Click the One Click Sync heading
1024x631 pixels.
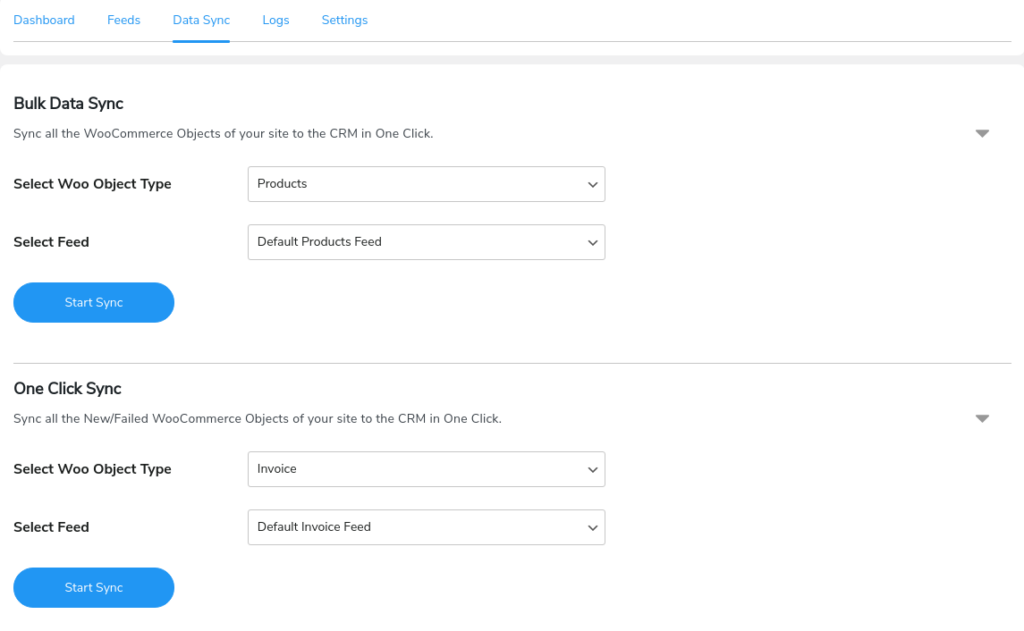[x=67, y=388]
